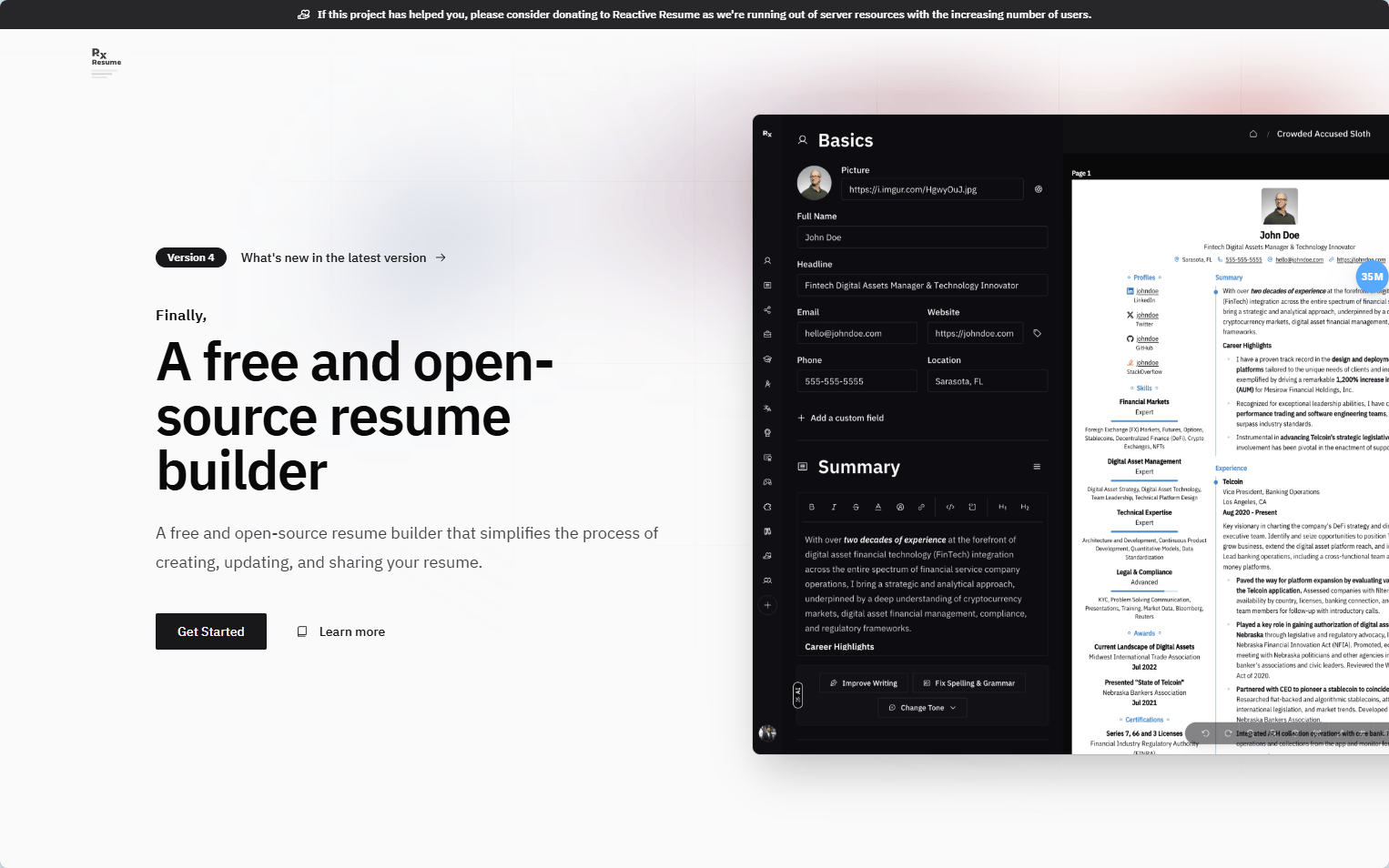Click the Location field Sarasota, FL
This screenshot has width=1389, height=868.
point(988,381)
